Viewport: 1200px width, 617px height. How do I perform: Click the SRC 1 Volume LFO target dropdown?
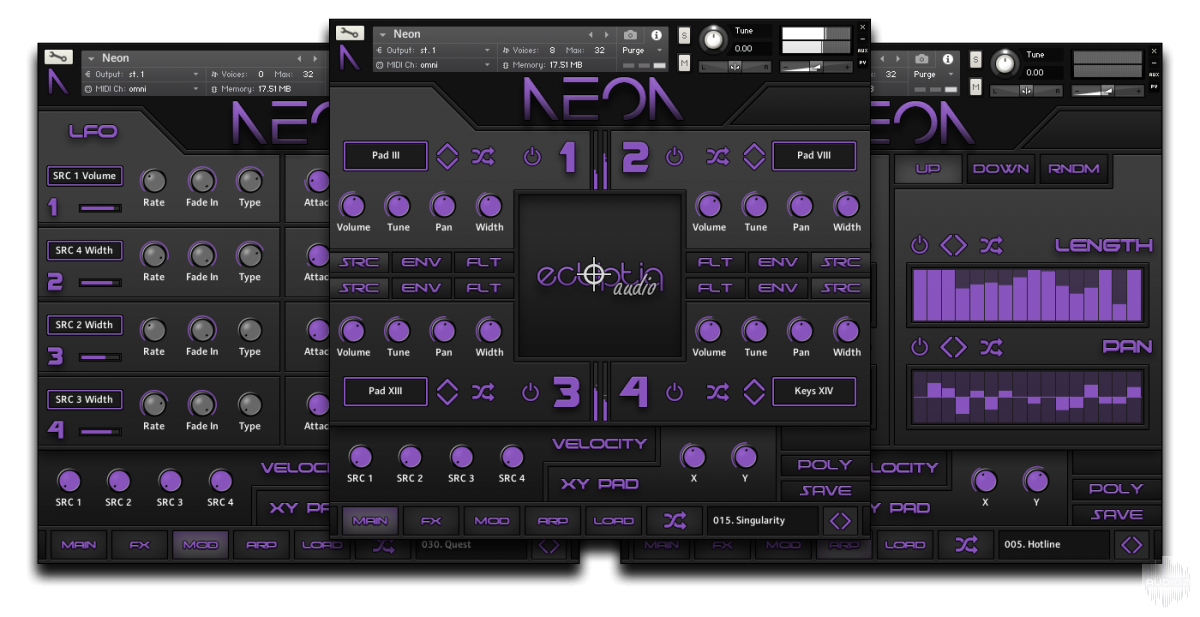[x=85, y=176]
